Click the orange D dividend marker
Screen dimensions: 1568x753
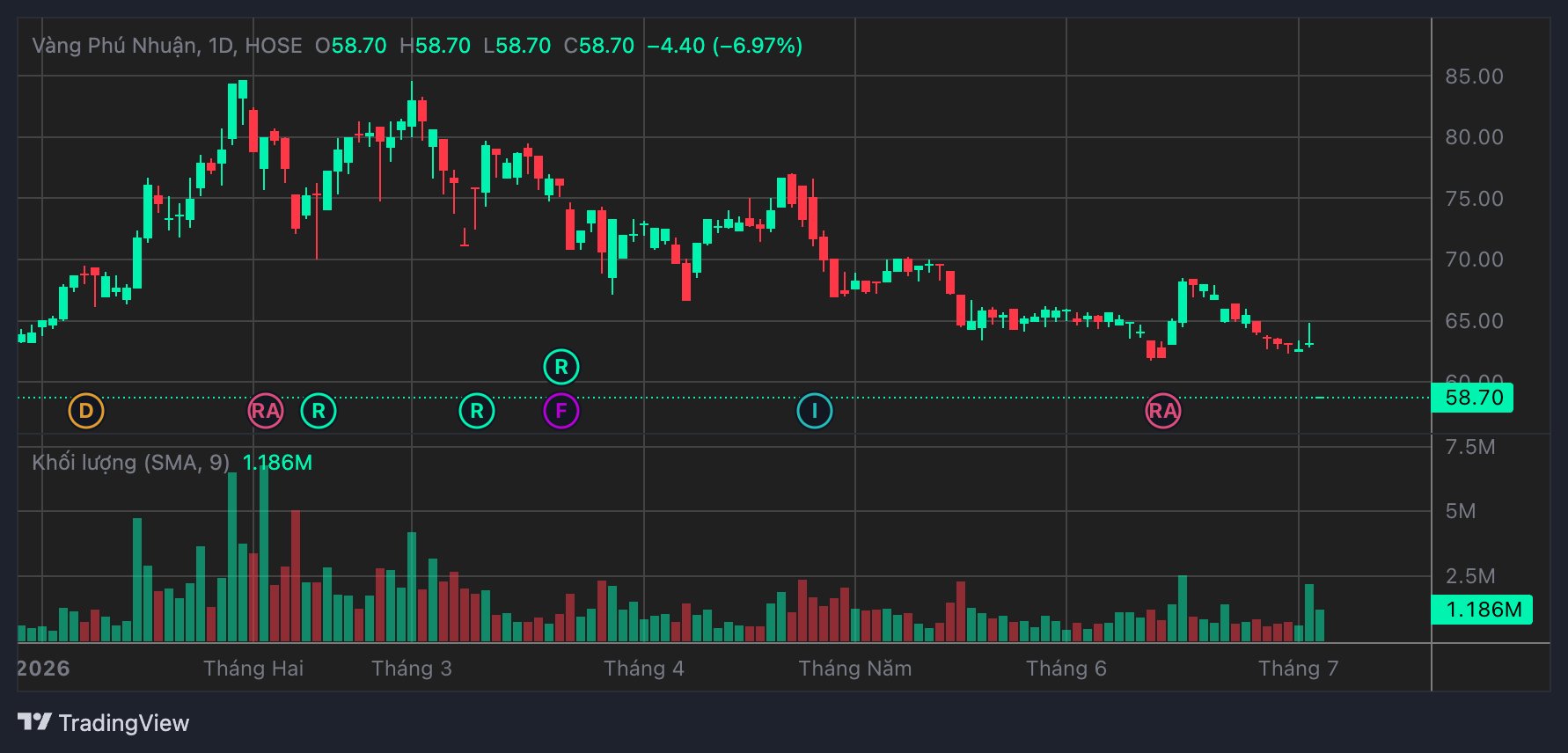point(86,411)
